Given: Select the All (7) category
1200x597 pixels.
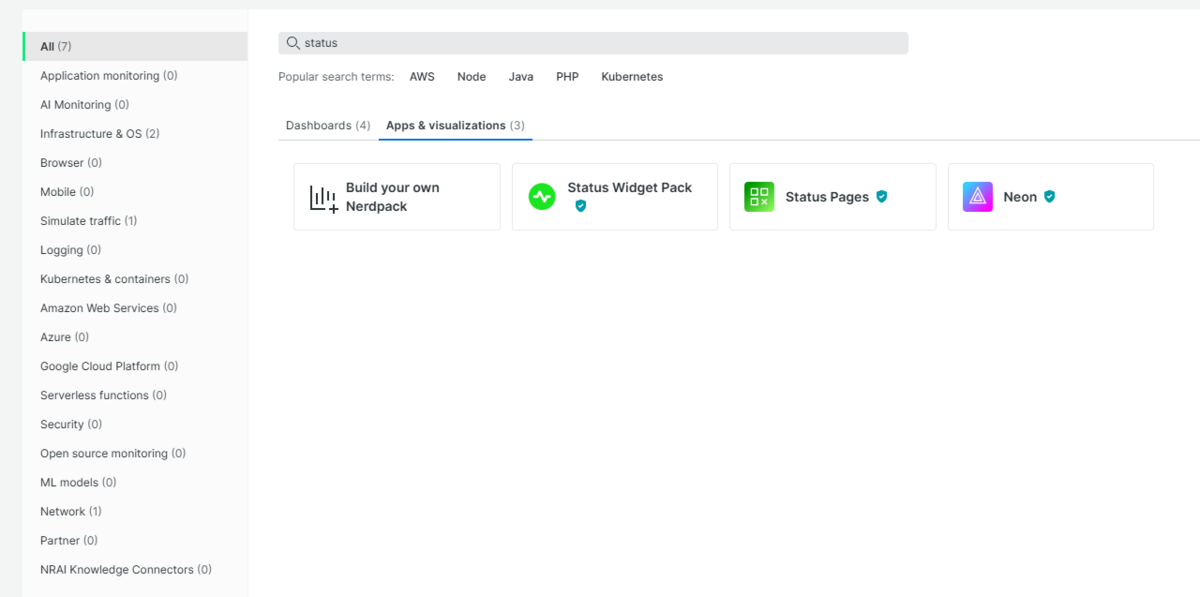Looking at the screenshot, I should [x=135, y=46].
